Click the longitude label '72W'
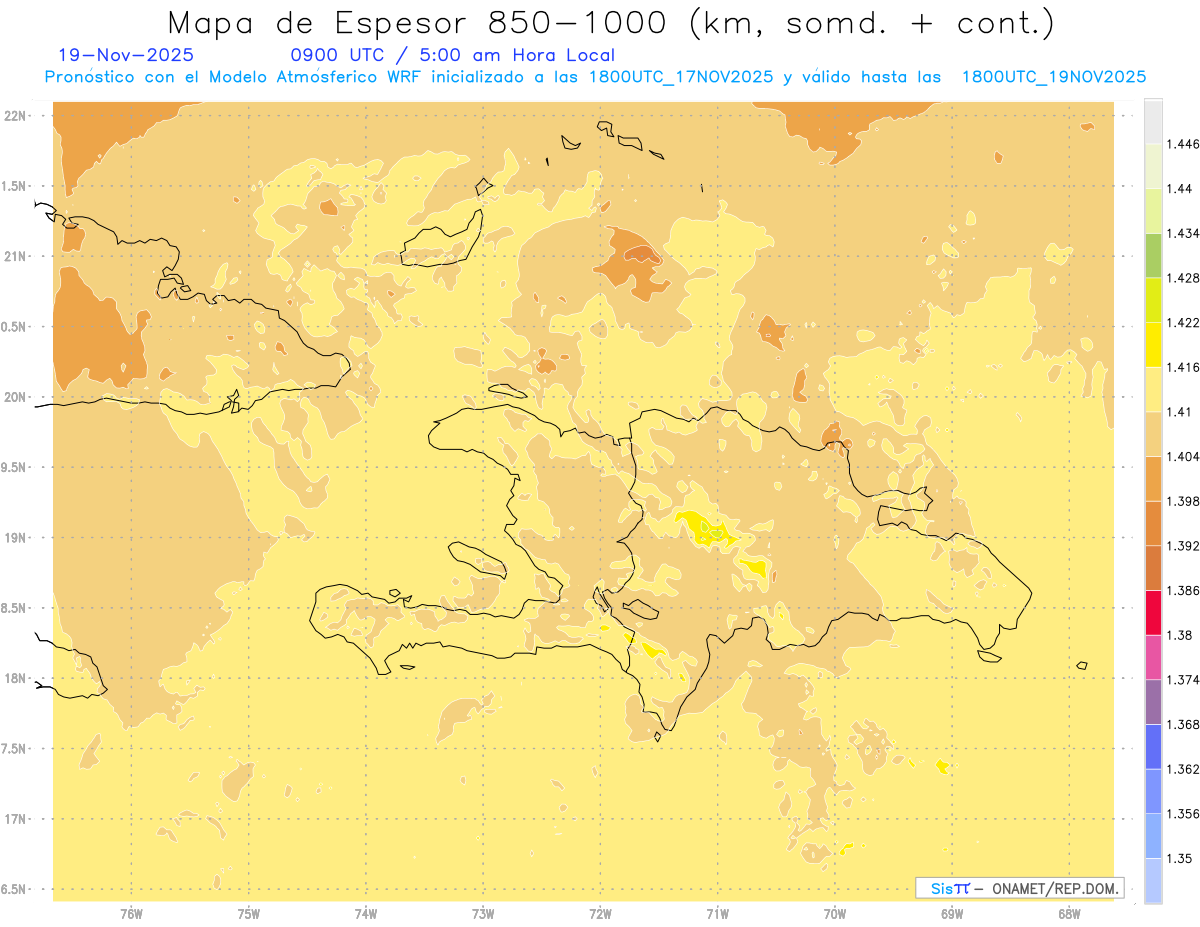 click(x=601, y=913)
